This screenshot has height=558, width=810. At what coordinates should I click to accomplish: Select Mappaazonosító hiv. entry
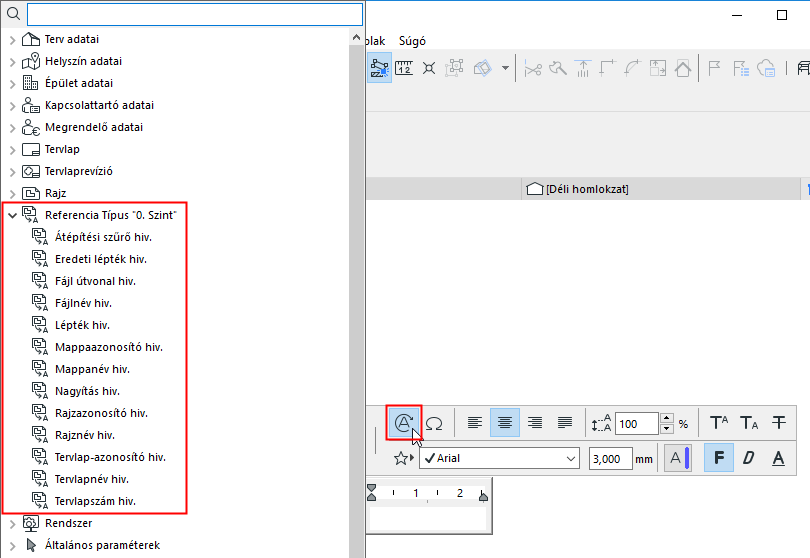(x=108, y=347)
